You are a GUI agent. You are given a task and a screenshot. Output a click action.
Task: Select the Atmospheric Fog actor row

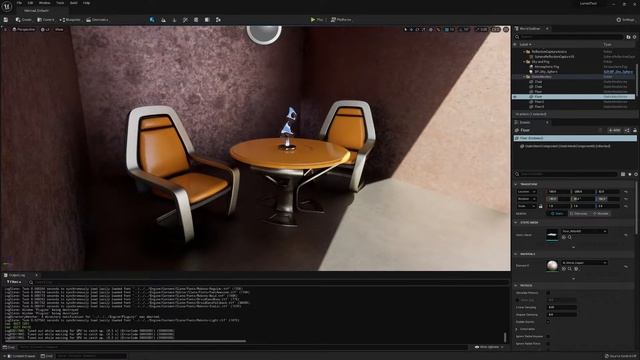(573, 67)
